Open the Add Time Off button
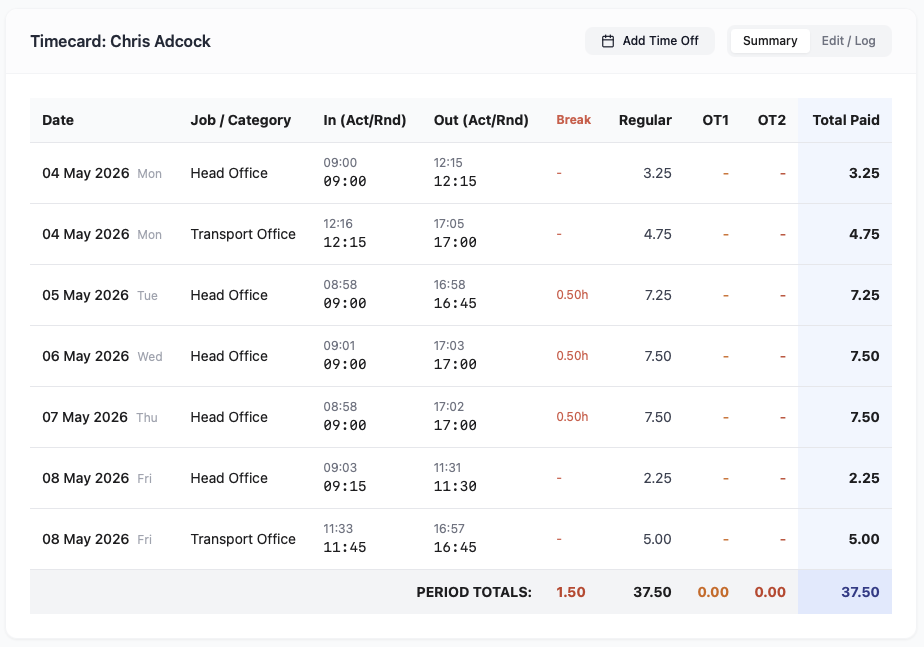Screen dimensions: 924x647 [x=649, y=41]
